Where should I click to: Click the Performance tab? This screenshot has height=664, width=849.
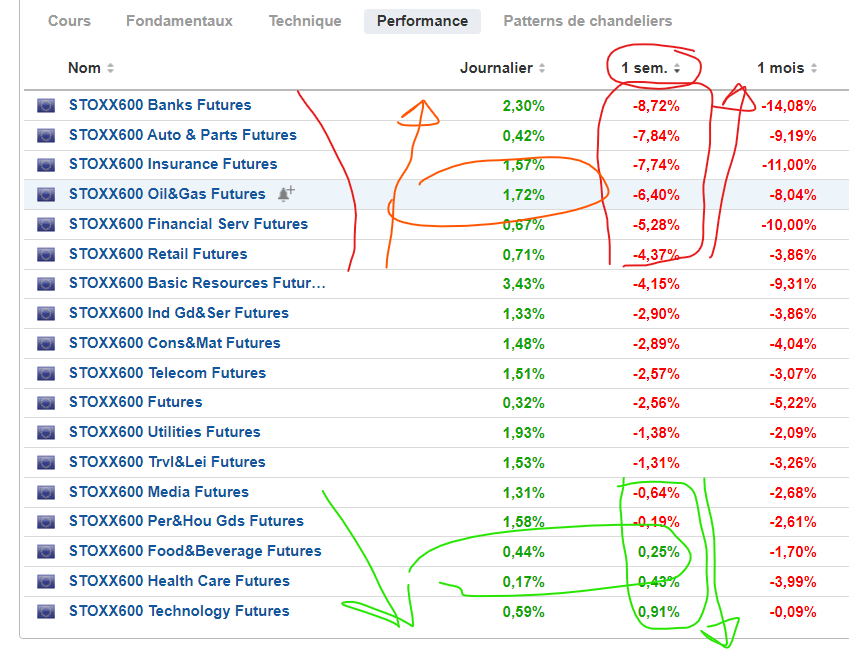click(x=422, y=21)
